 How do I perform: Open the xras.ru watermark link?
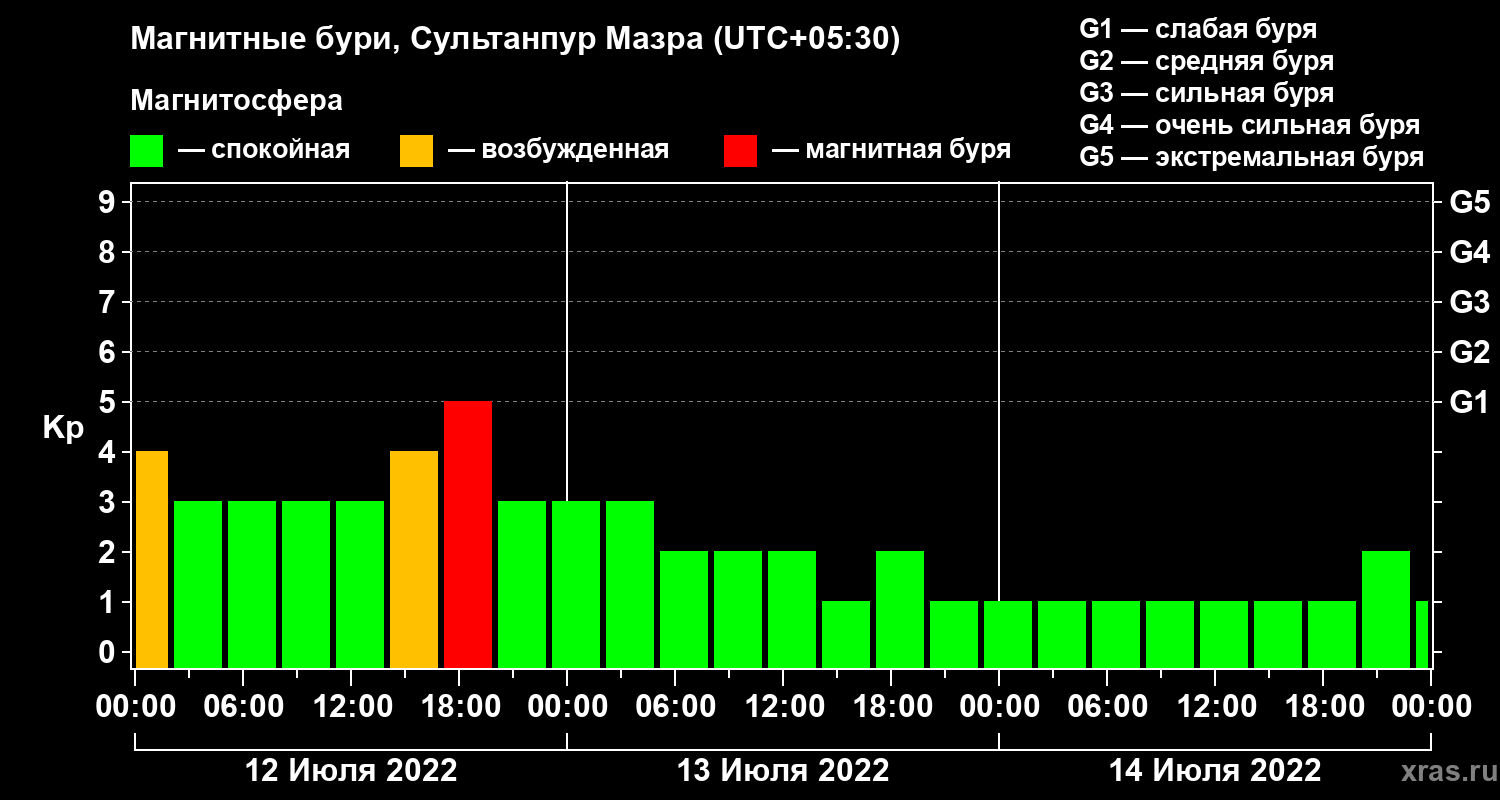[1443, 772]
